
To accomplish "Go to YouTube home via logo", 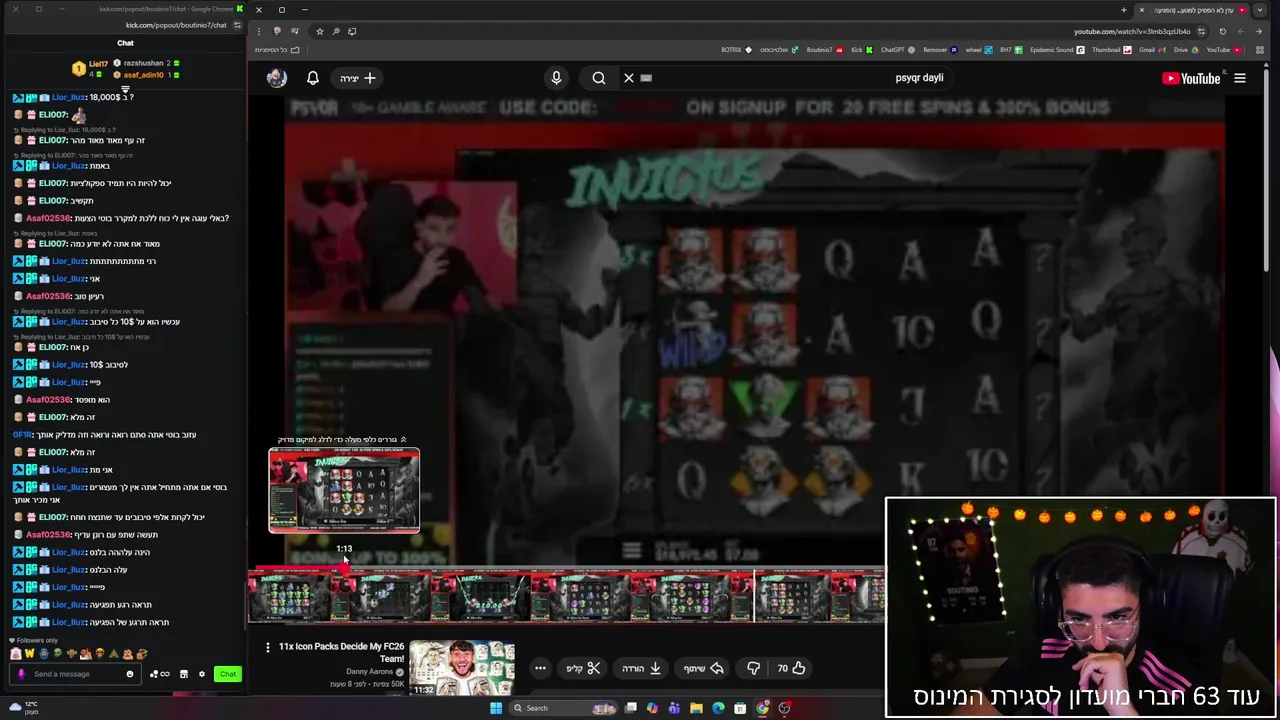I will 1191,78.
